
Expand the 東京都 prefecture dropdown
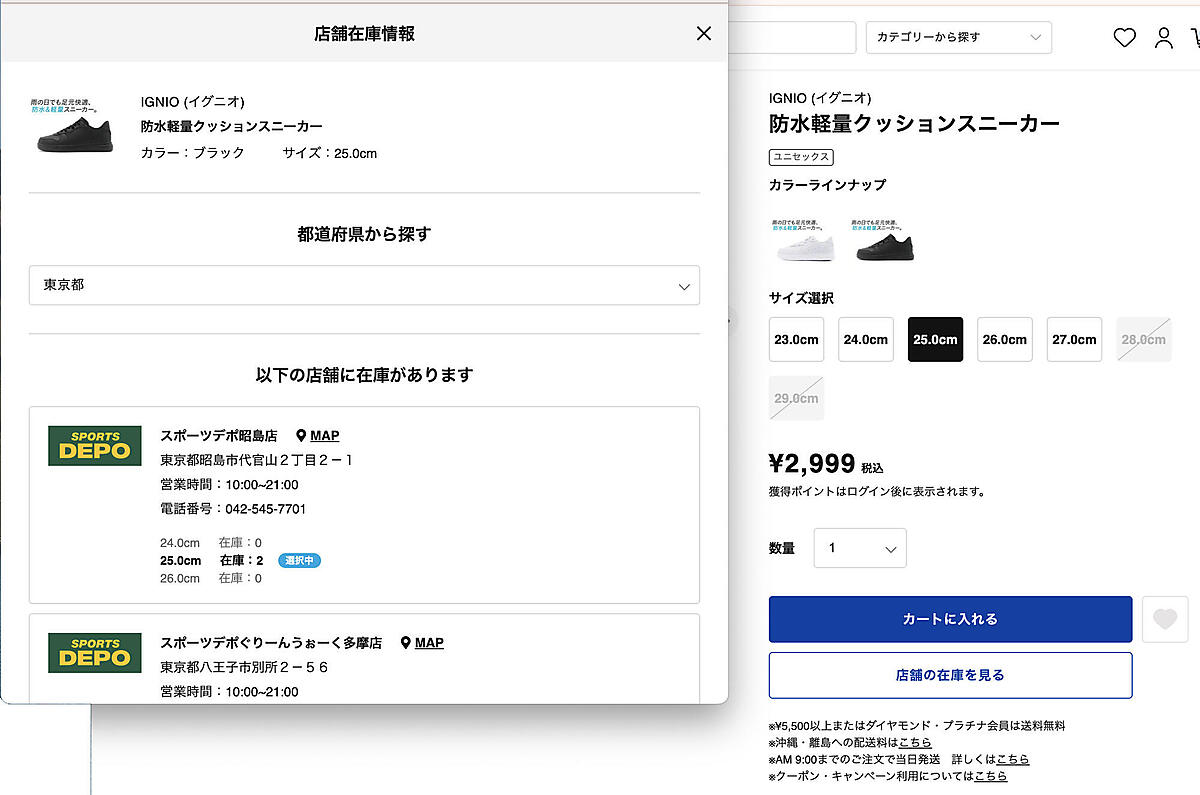[364, 285]
